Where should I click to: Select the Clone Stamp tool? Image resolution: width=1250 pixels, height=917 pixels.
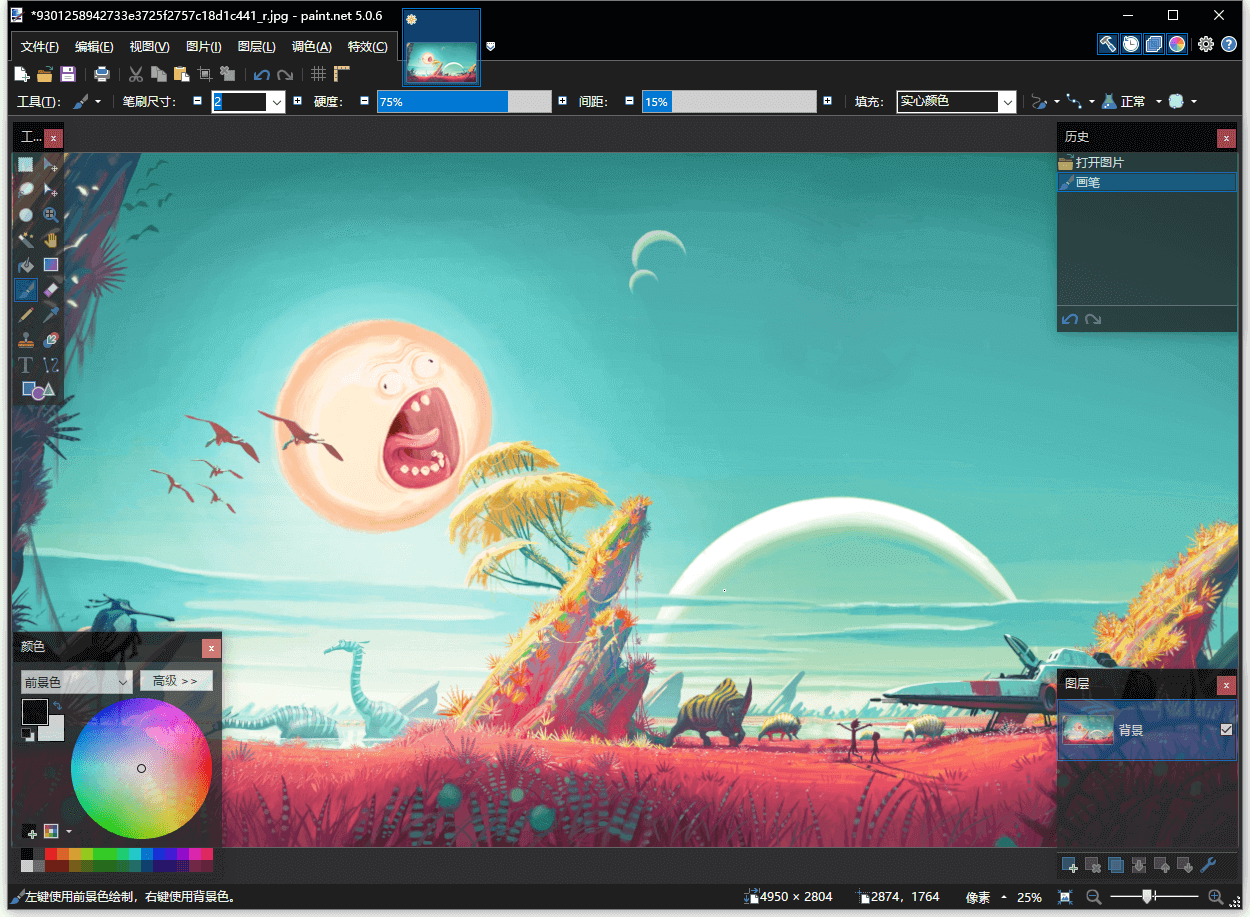click(x=25, y=340)
